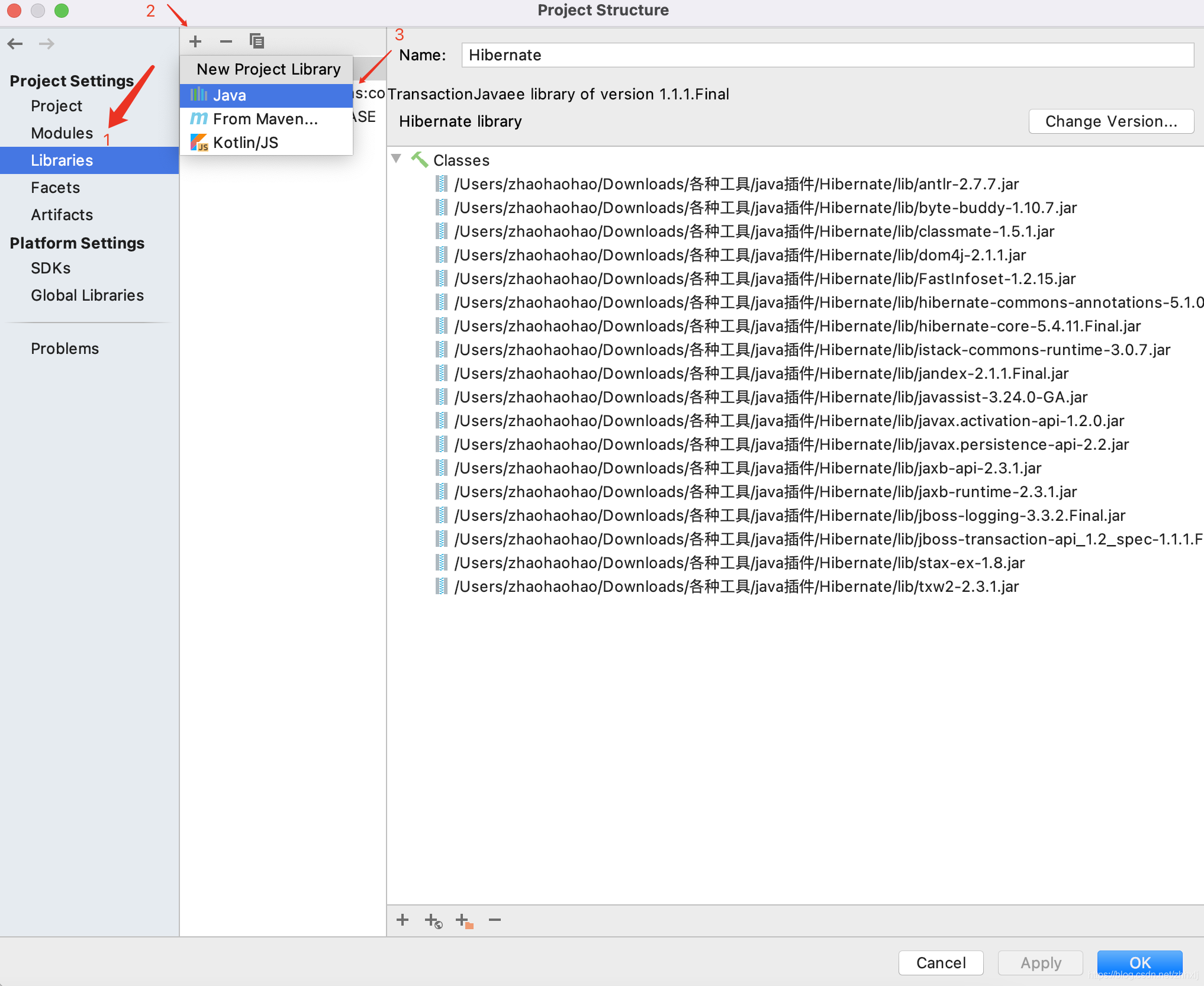Choose From Maven... library option
1204x986 pixels.
pos(266,119)
